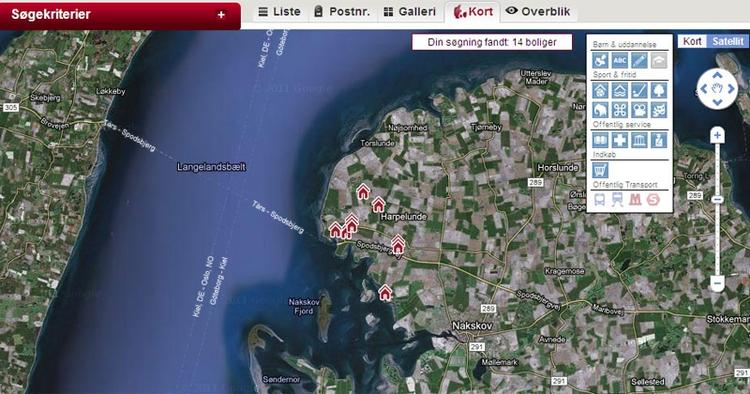Toggle parks with the tree icon
Screen dimensions: 750x394
tap(659, 90)
